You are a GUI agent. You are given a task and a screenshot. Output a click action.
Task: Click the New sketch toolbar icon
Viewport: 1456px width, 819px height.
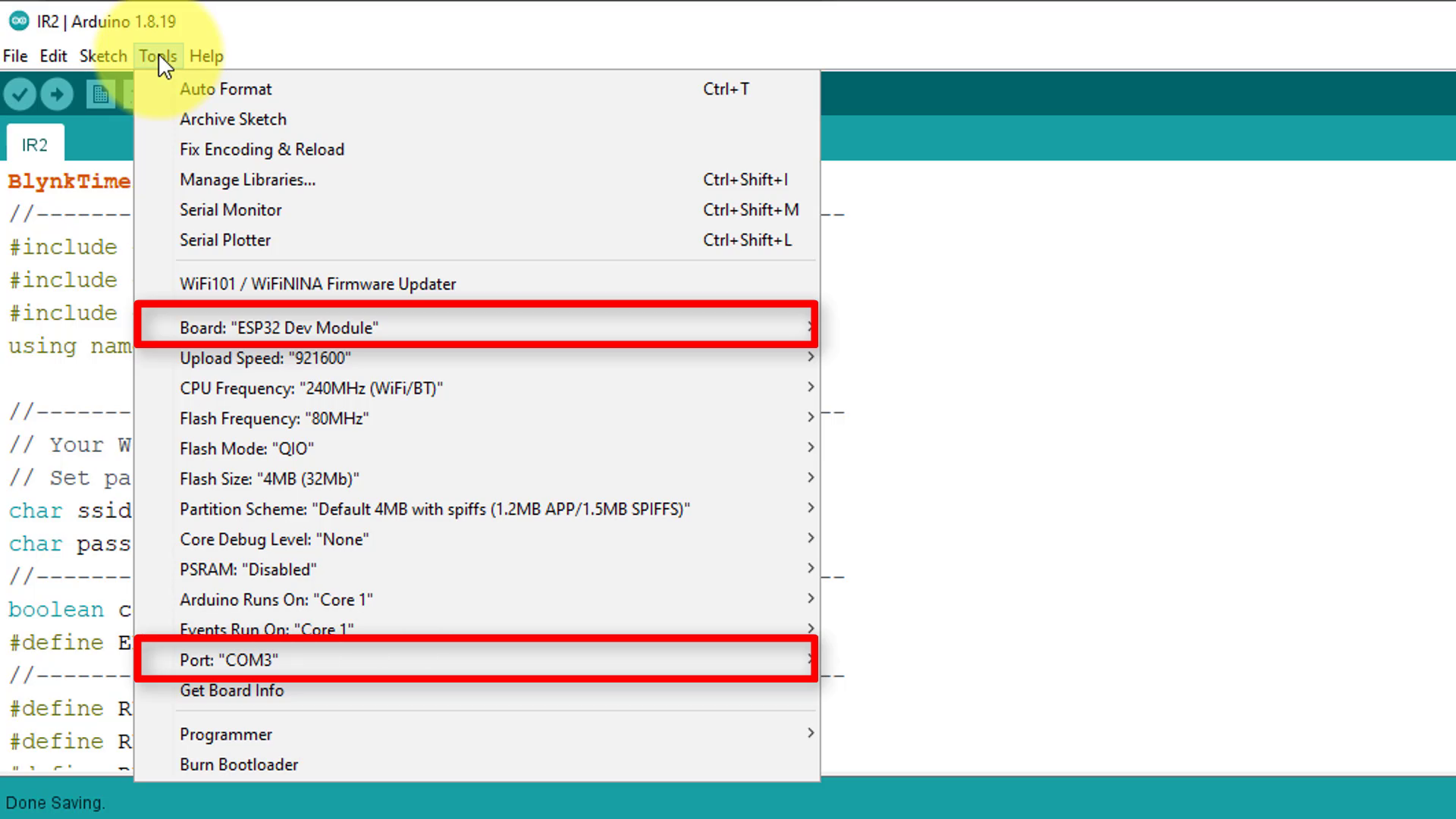click(x=101, y=95)
